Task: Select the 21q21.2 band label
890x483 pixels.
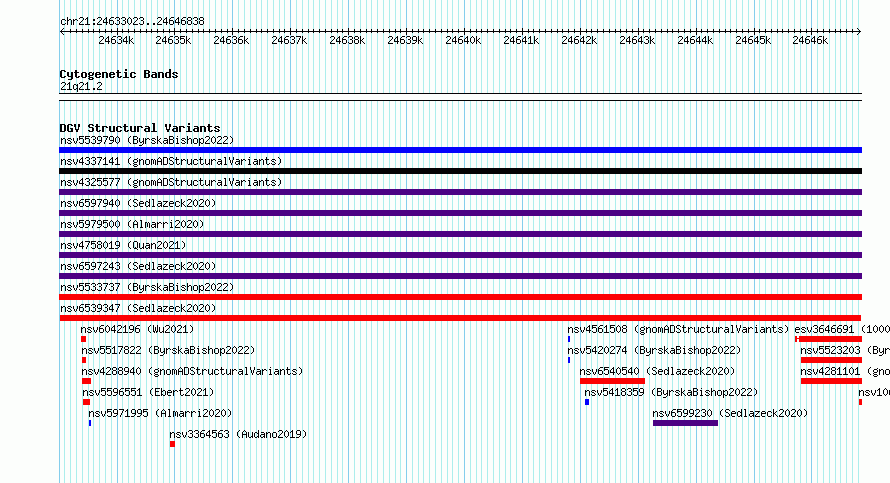Action: (x=81, y=86)
